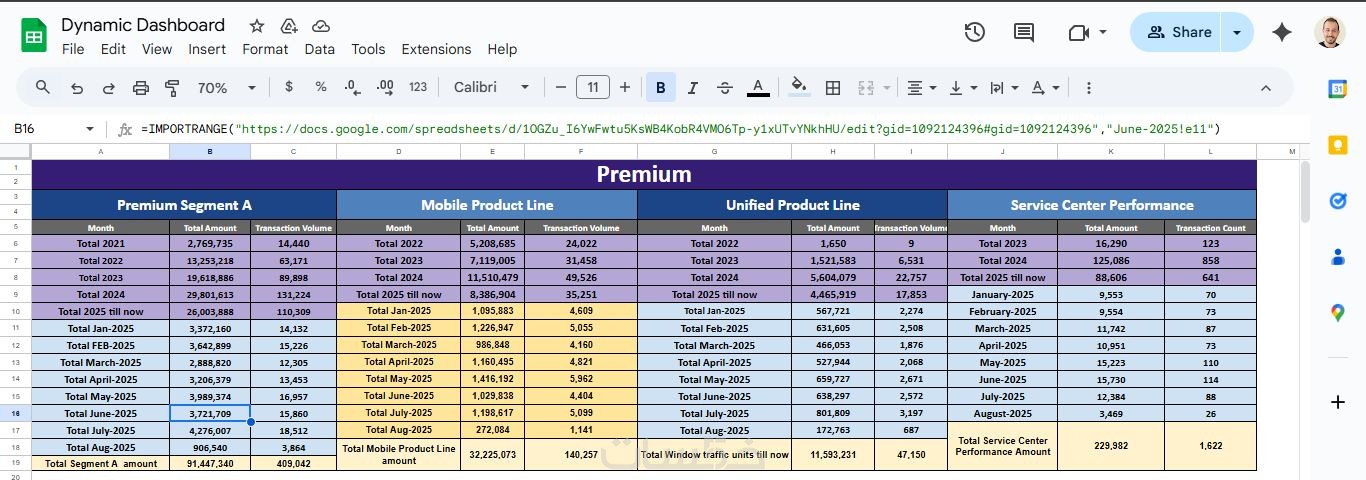The width and height of the screenshot is (1366, 480).
Task: Star this Dynamic Dashboard document
Action: click(257, 26)
